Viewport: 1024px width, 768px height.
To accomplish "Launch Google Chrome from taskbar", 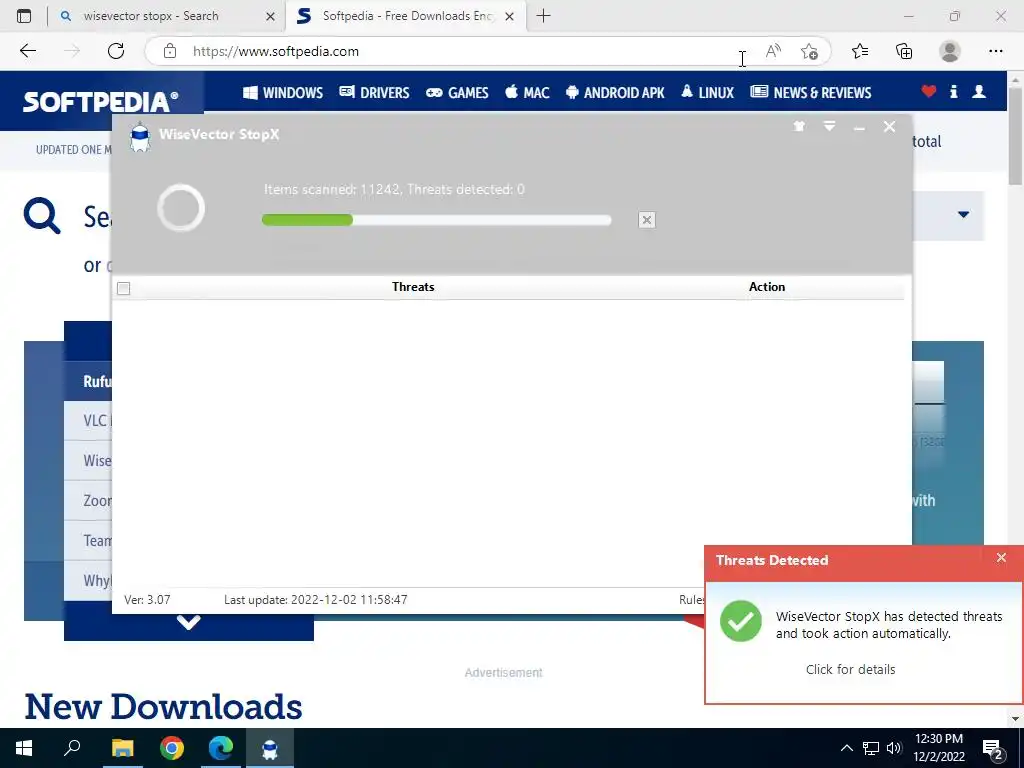I will pos(172,748).
